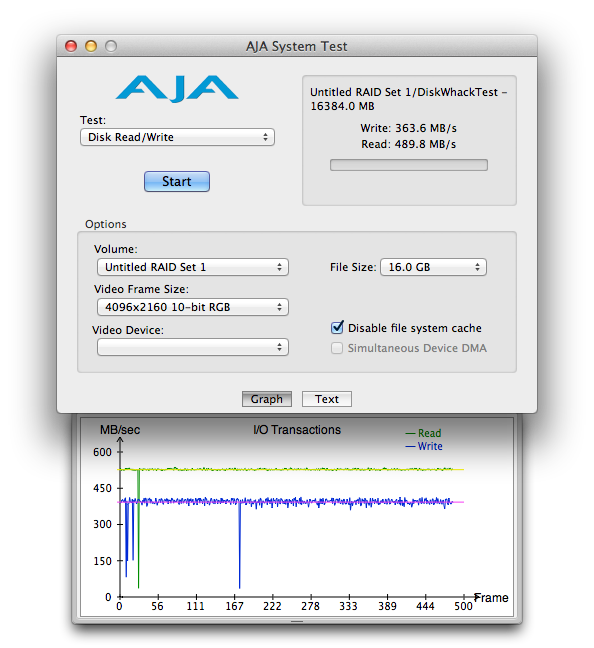This screenshot has width=594, height=648.
Task: Click the AJA logo
Action: [177, 88]
